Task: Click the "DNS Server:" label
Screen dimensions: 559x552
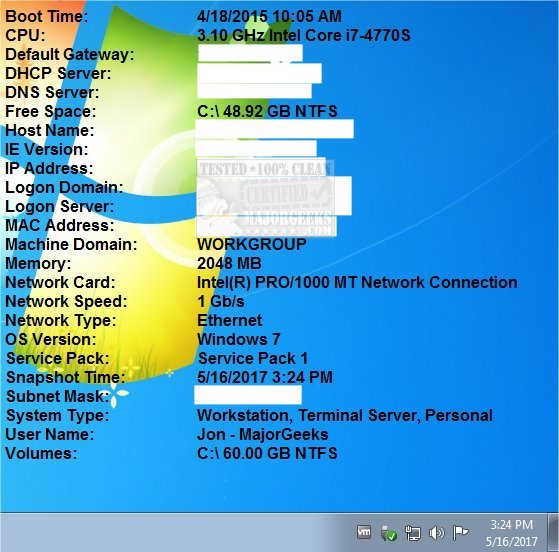Action: (x=52, y=92)
